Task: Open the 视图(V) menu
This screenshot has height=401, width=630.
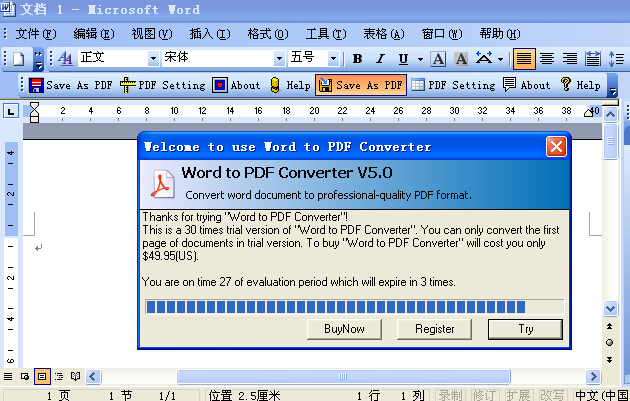Action: click(x=151, y=34)
